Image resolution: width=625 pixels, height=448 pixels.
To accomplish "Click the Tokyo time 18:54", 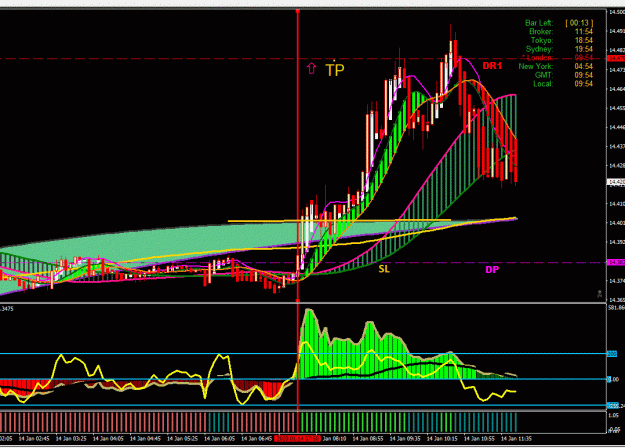I will (584, 40).
